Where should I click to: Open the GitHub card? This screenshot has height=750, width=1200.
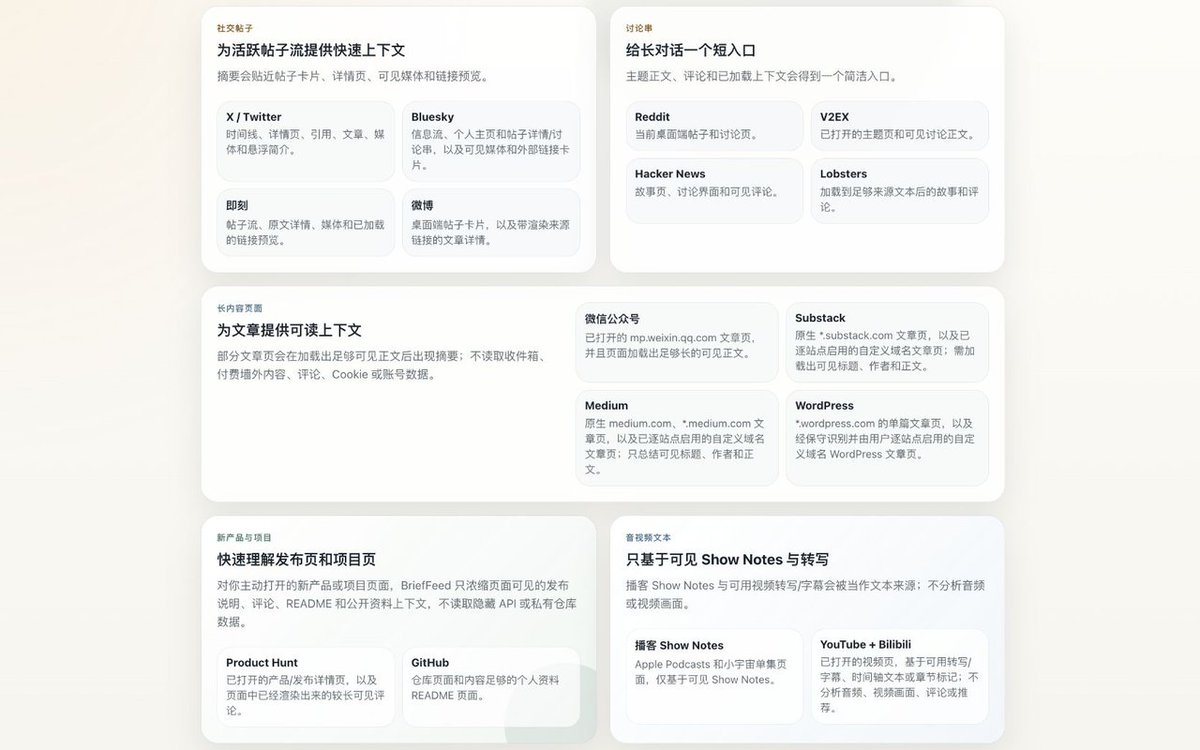491,687
